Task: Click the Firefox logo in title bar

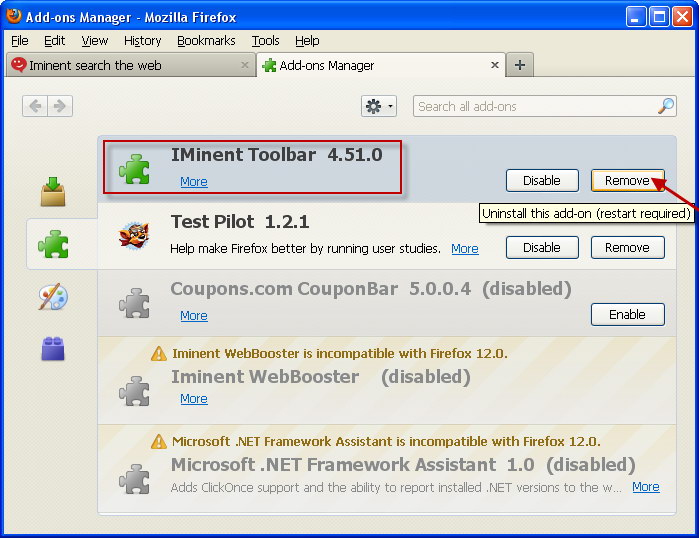Action: pyautogui.click(x=14, y=15)
